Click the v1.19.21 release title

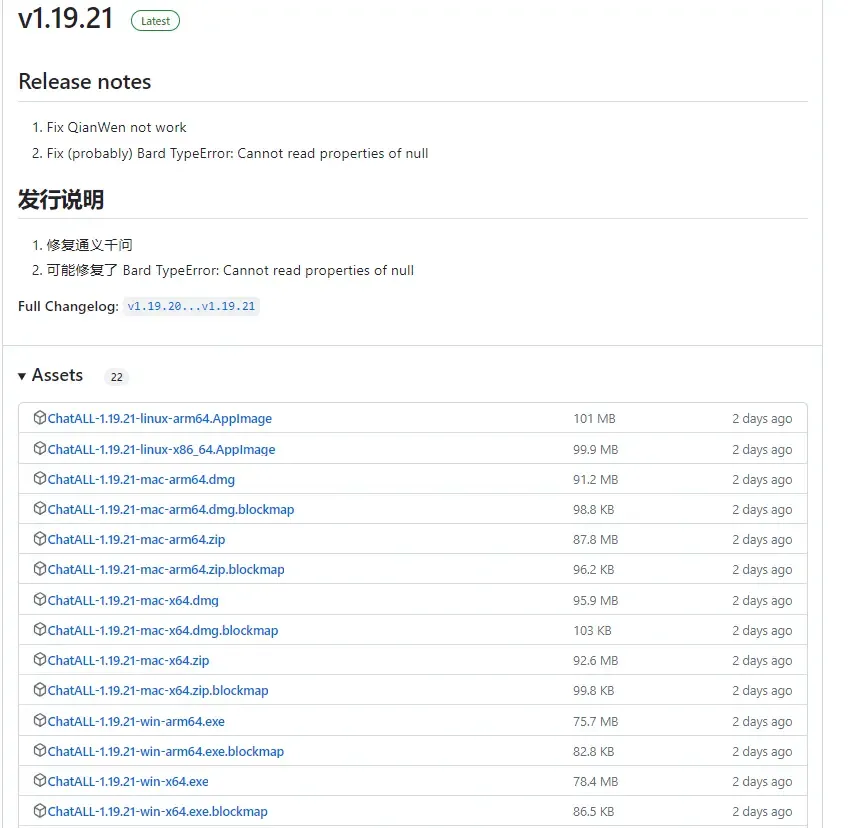tap(65, 18)
